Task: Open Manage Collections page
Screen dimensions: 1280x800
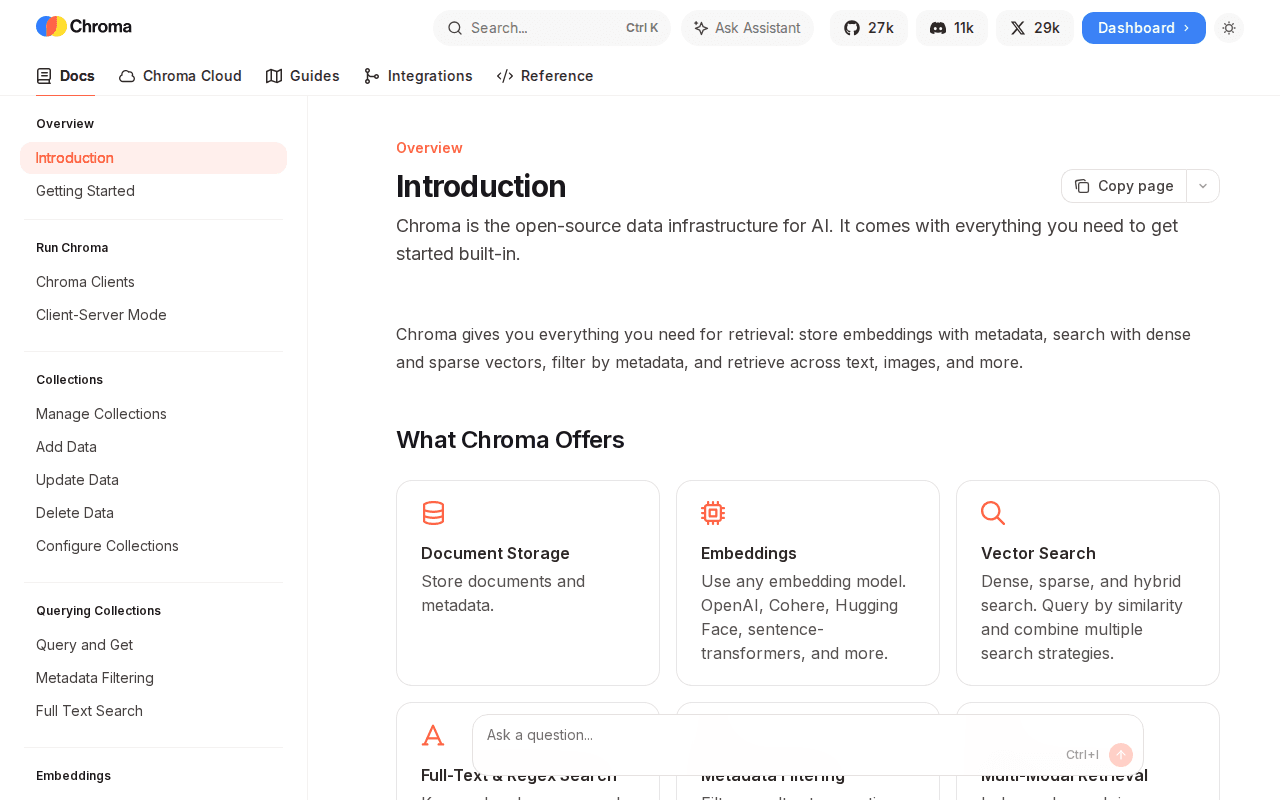Action: (101, 414)
